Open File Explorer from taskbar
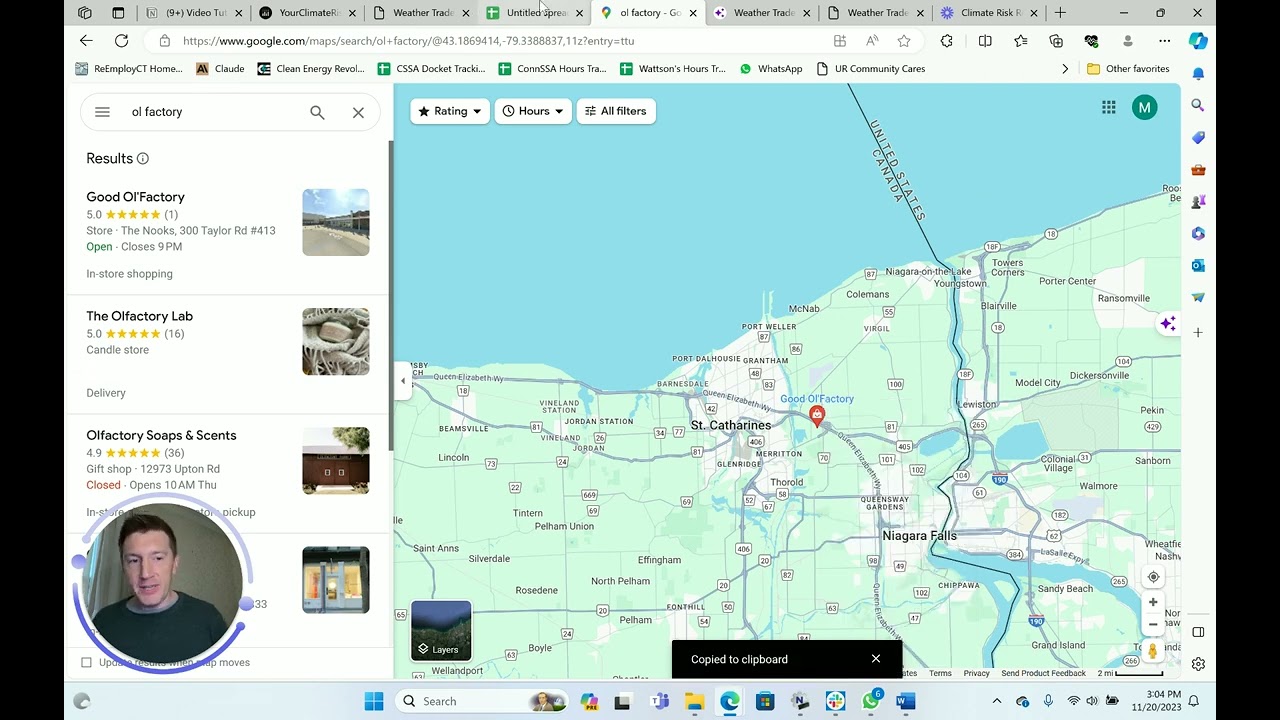This screenshot has width=1280, height=720. [x=694, y=701]
